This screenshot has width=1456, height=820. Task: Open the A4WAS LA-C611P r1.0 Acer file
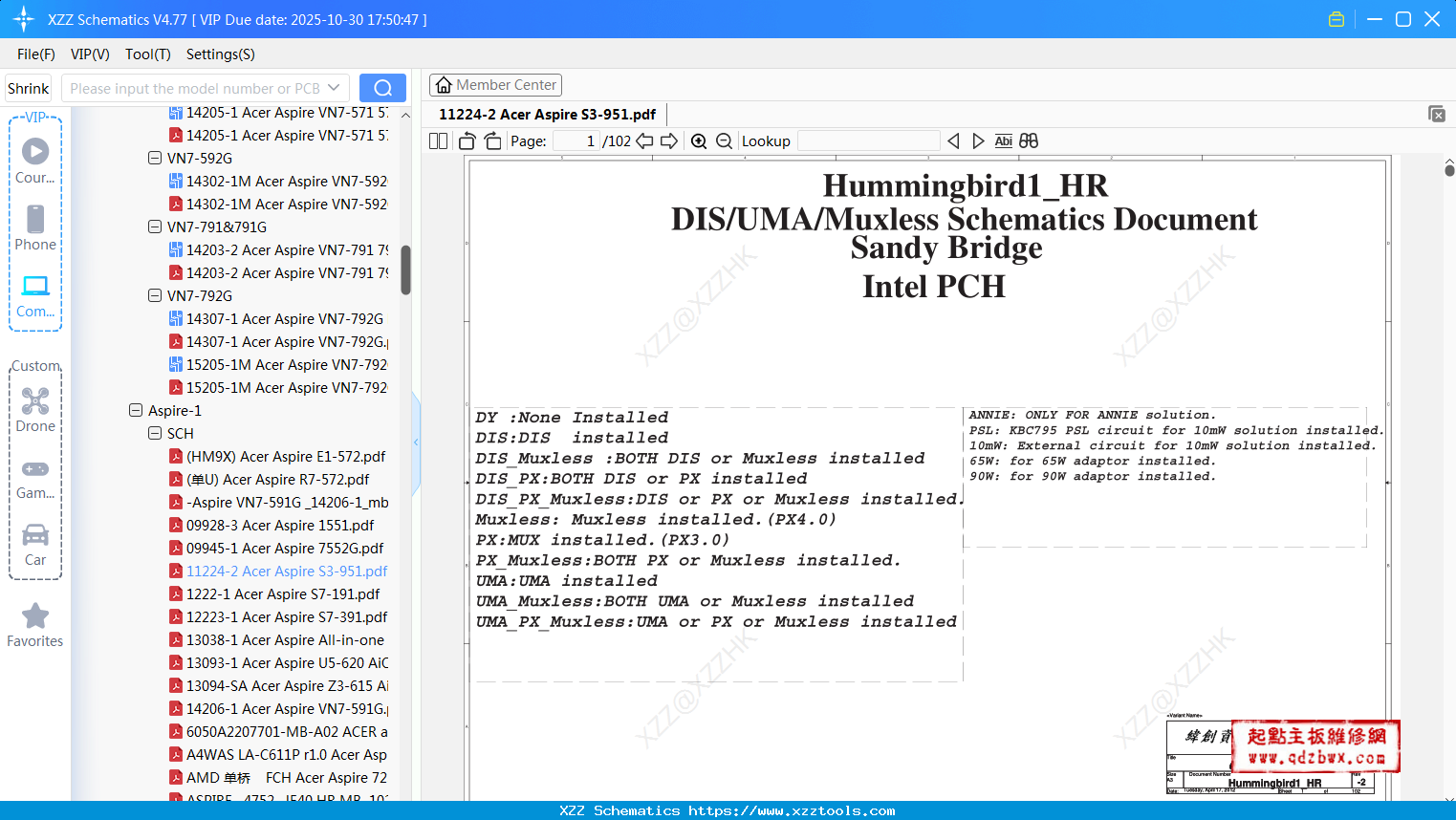point(278,755)
